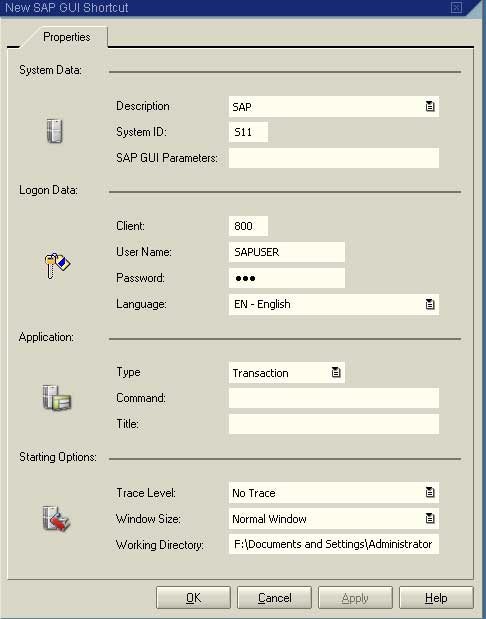Click the Application section icon
486x619 pixels.
coord(57,398)
